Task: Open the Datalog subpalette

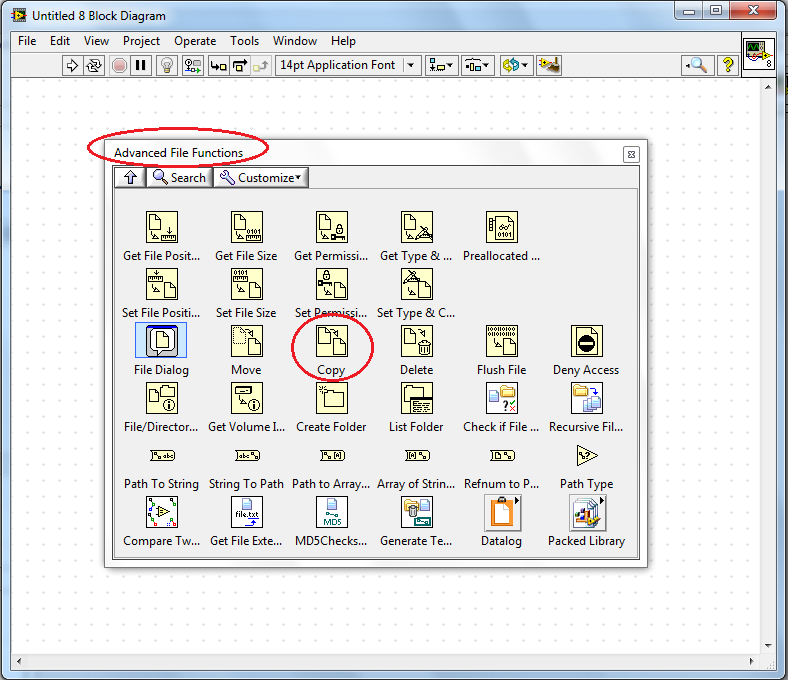Action: (x=502, y=513)
